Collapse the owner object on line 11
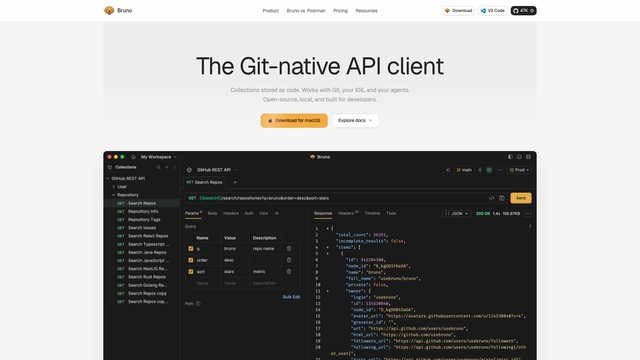 click(x=327, y=291)
